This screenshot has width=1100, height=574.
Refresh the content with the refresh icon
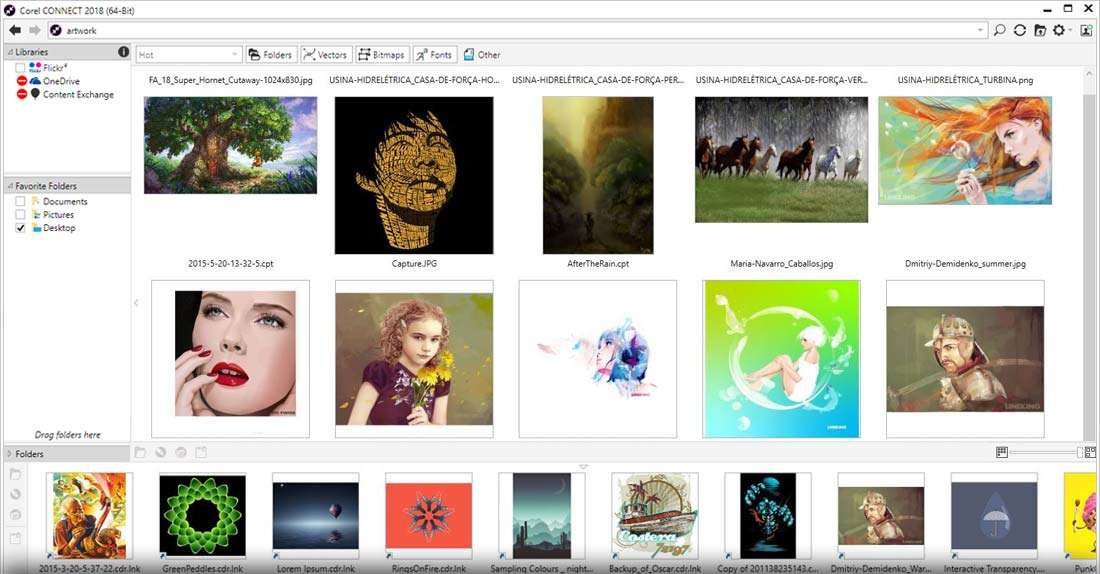[1019, 31]
